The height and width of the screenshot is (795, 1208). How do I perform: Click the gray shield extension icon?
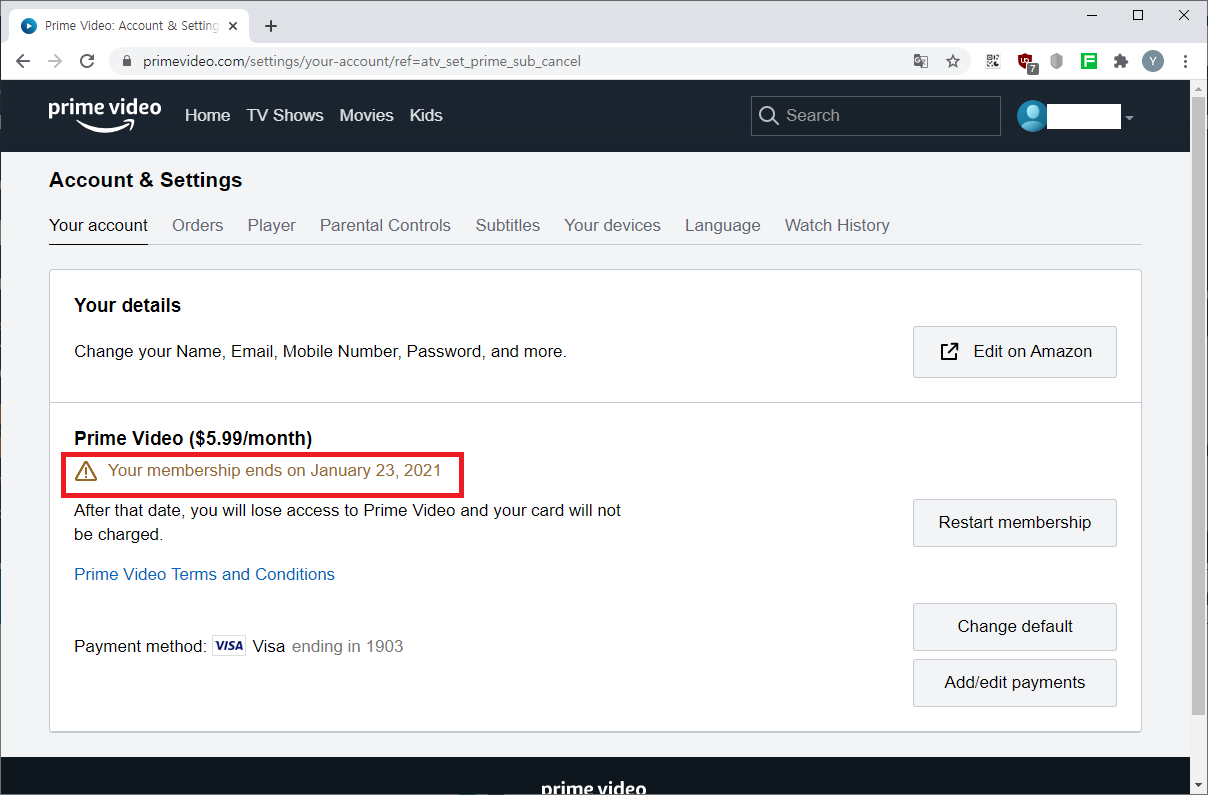[1056, 61]
